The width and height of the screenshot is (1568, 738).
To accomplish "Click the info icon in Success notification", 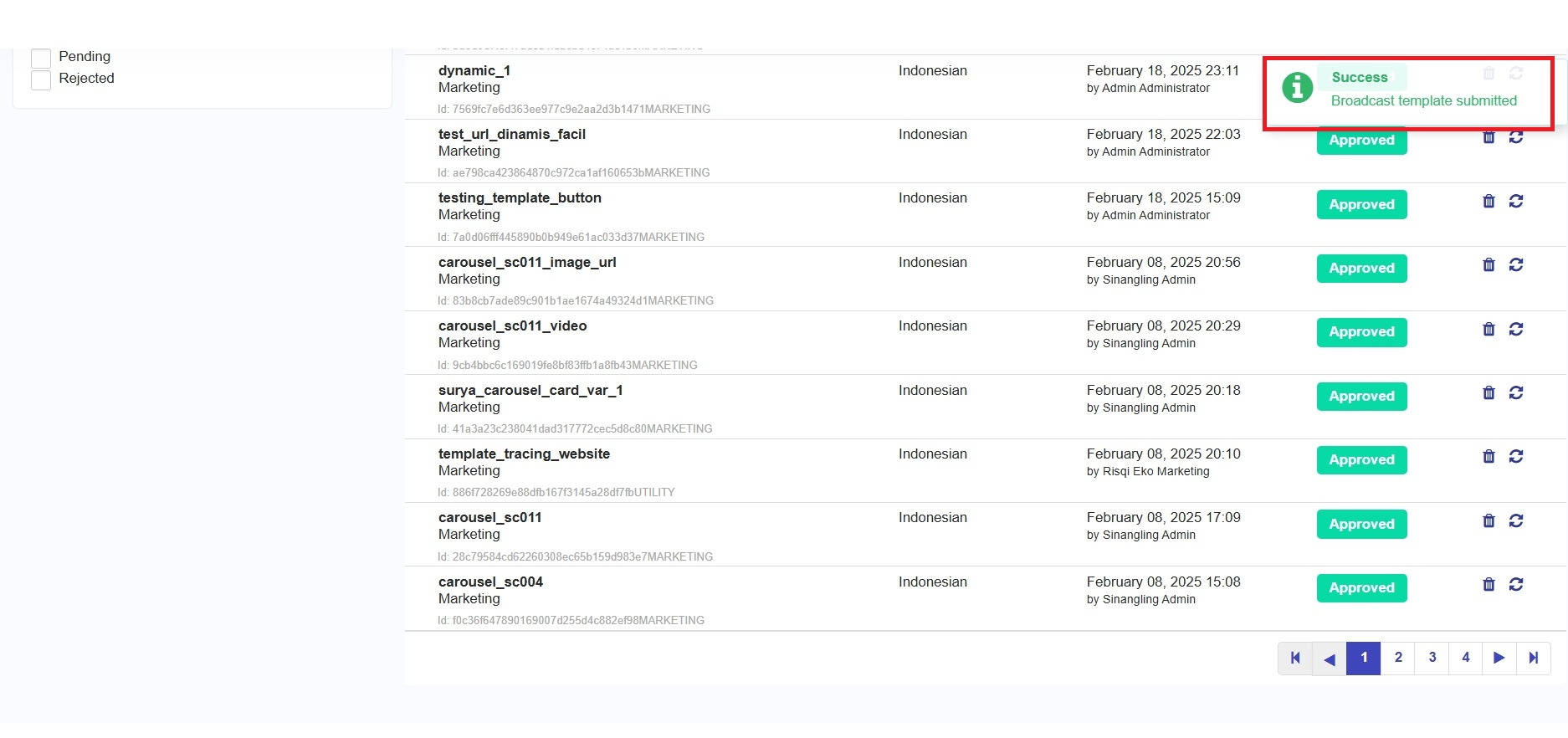I will click(1297, 87).
